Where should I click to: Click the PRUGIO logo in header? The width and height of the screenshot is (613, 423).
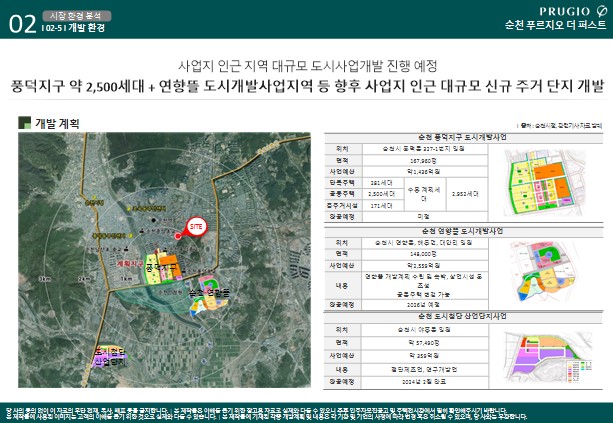click(x=573, y=11)
